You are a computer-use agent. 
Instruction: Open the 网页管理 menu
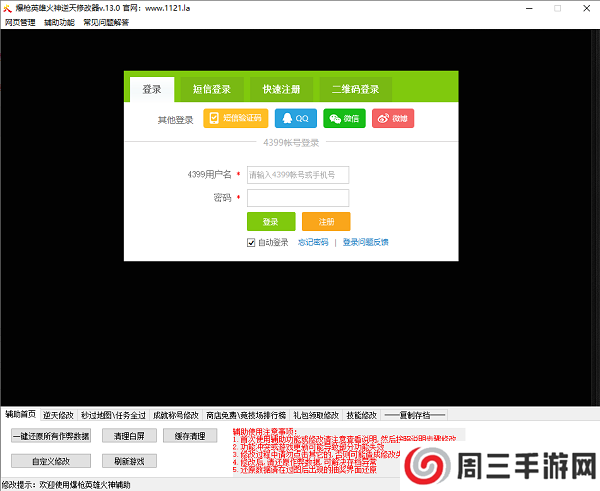tap(19, 21)
